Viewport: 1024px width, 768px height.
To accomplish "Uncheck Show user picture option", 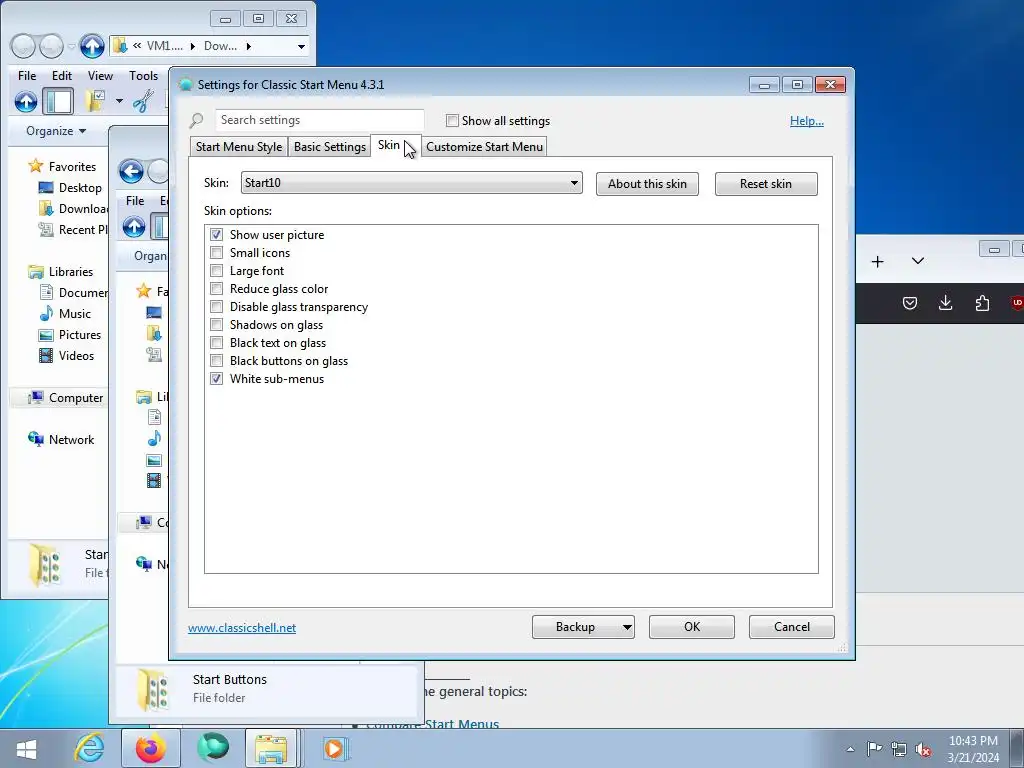I will [216, 234].
